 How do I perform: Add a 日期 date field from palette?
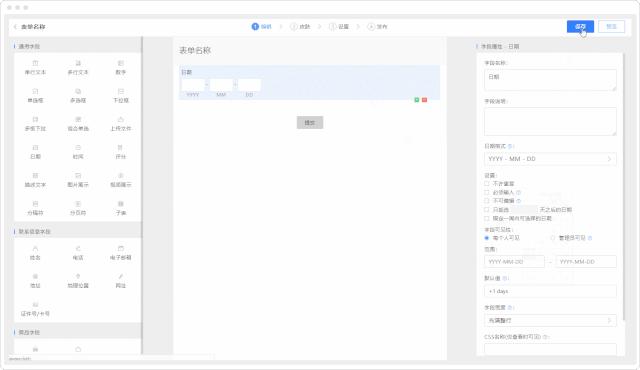pos(36,152)
